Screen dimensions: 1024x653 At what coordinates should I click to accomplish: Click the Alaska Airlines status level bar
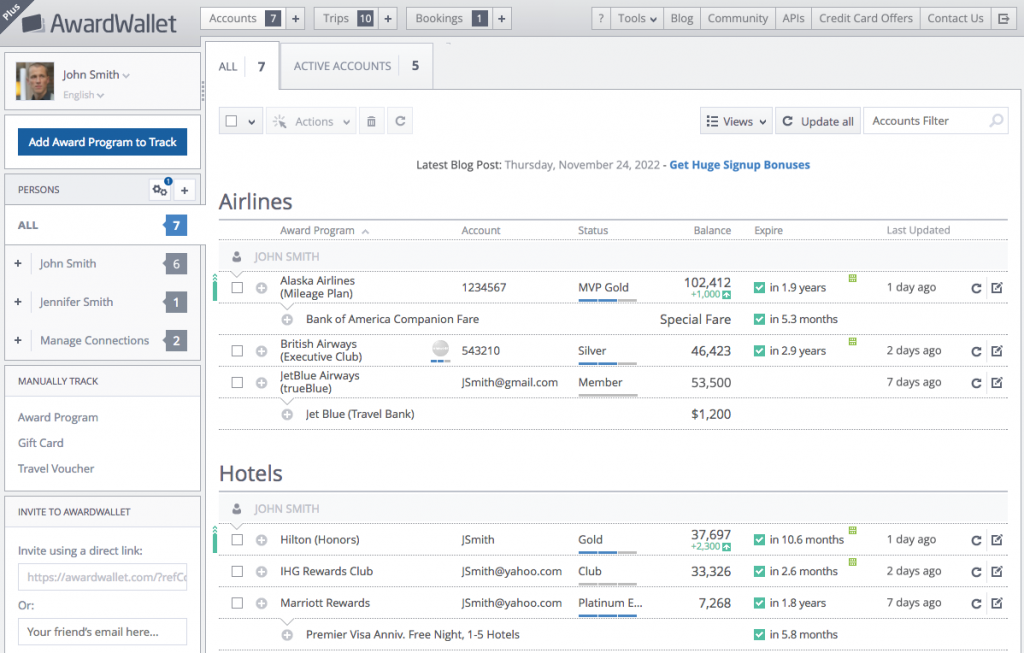pos(607,301)
